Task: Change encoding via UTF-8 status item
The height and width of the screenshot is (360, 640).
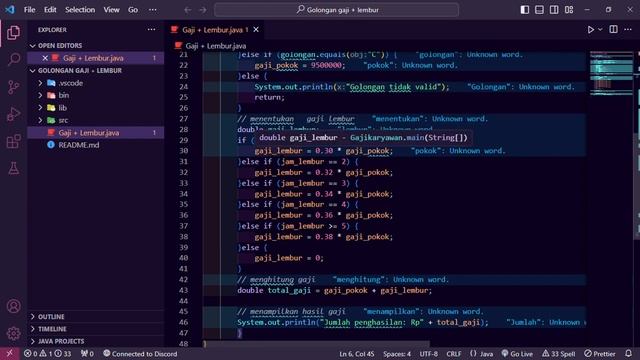Action: pyautogui.click(x=429, y=354)
